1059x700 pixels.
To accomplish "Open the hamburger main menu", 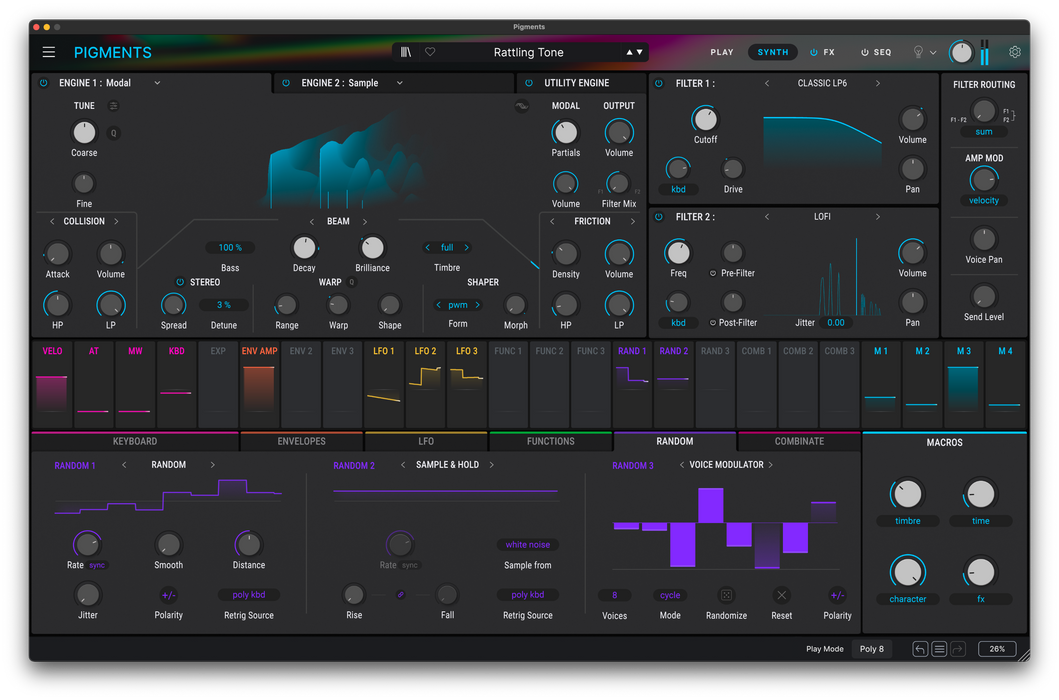I will click(x=48, y=52).
